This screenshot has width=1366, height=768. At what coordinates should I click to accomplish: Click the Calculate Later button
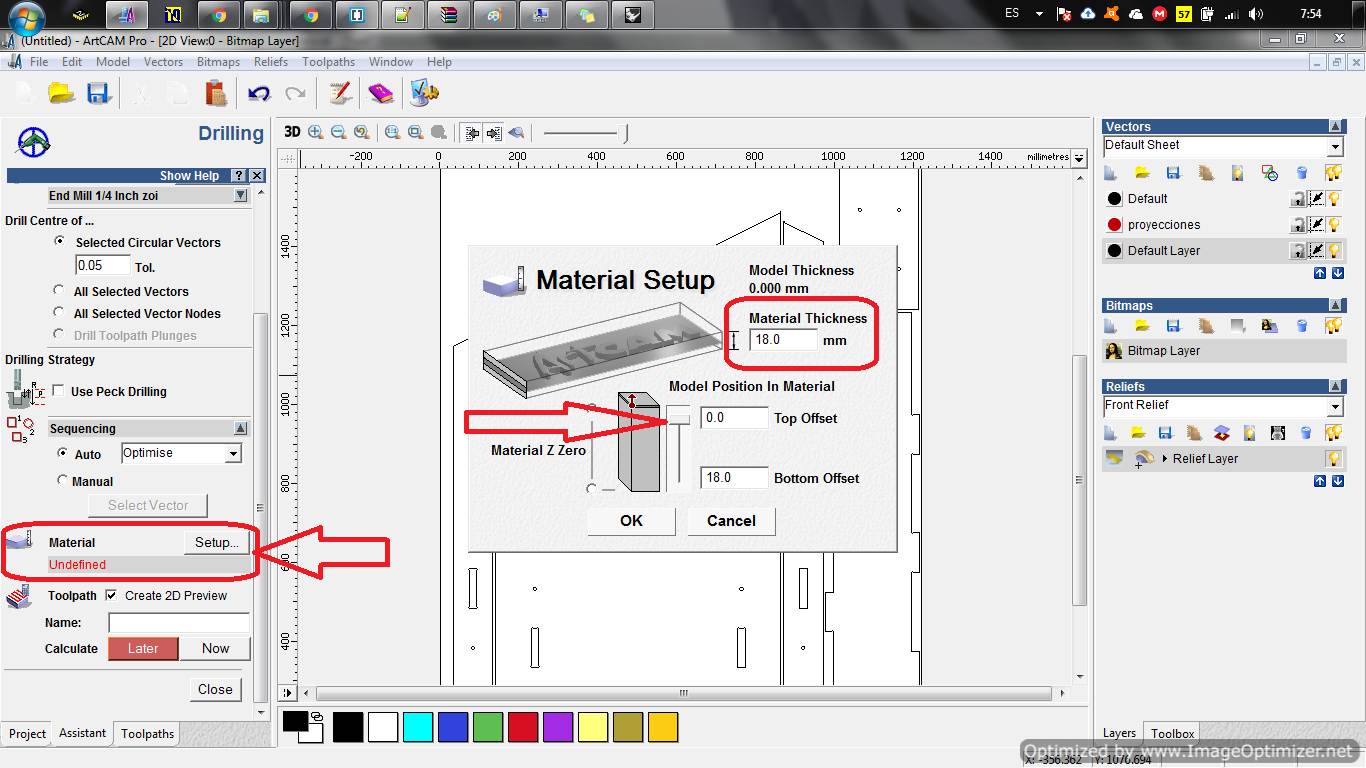click(143, 648)
